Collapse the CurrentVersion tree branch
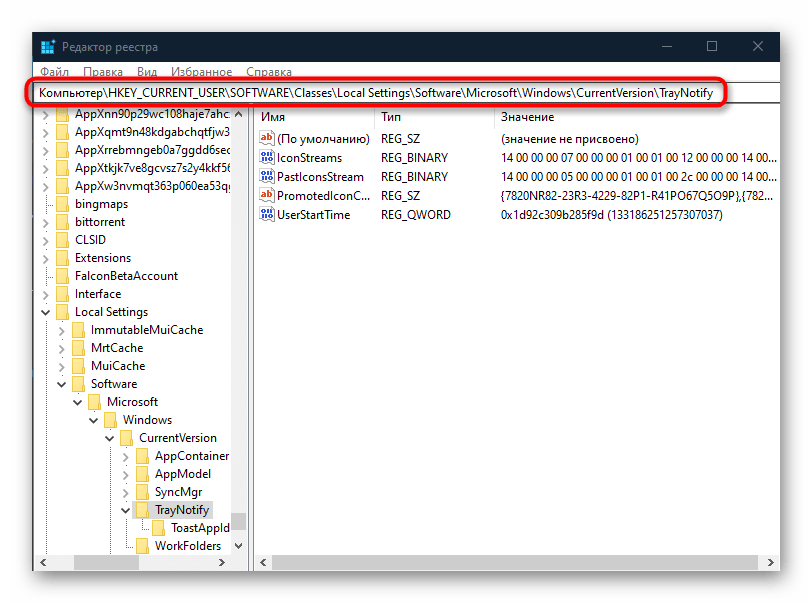This screenshot has width=812, height=603. [x=109, y=438]
